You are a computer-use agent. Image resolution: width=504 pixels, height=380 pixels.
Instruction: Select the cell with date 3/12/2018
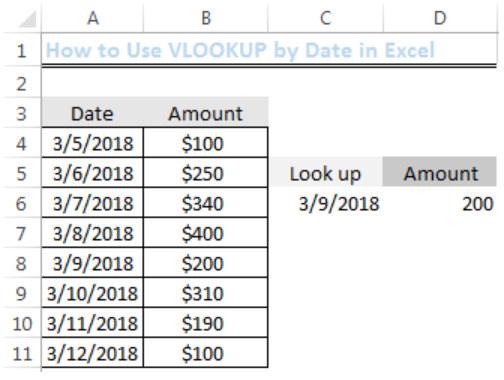tap(93, 353)
